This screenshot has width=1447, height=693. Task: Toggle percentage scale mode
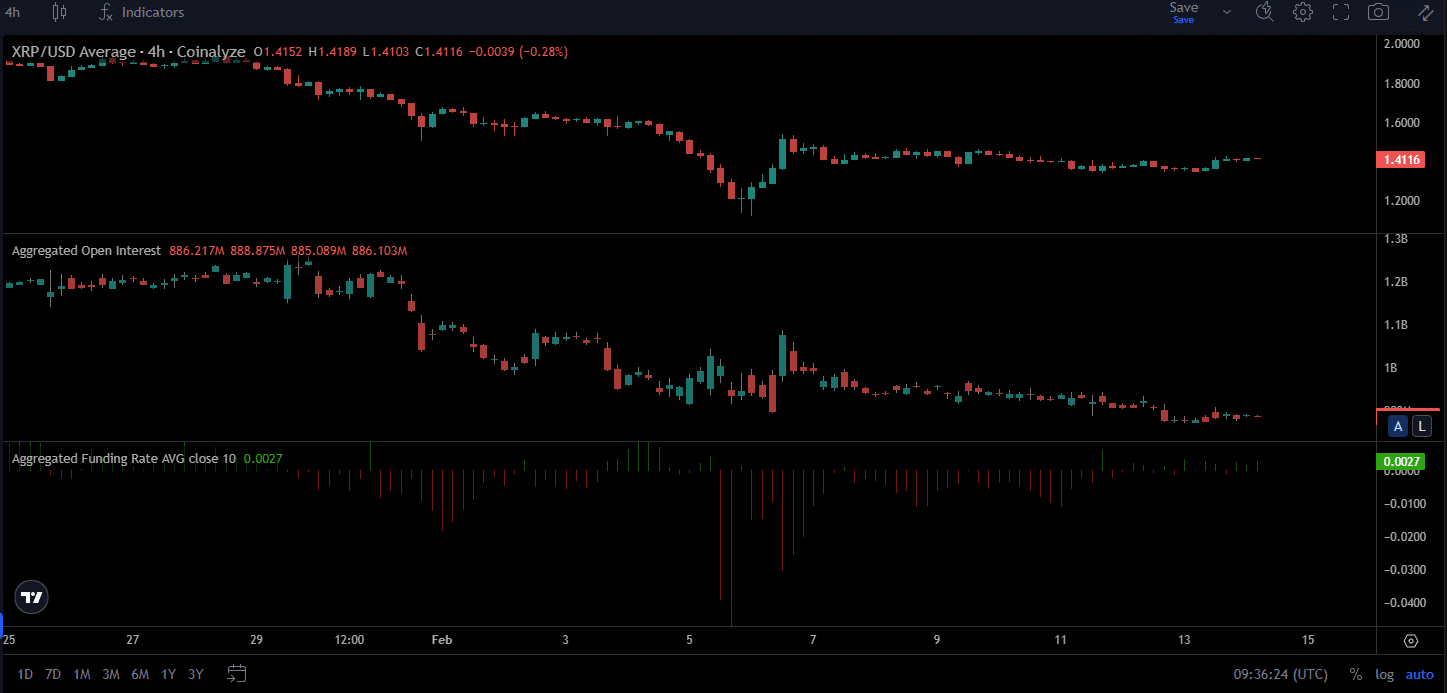point(1356,674)
